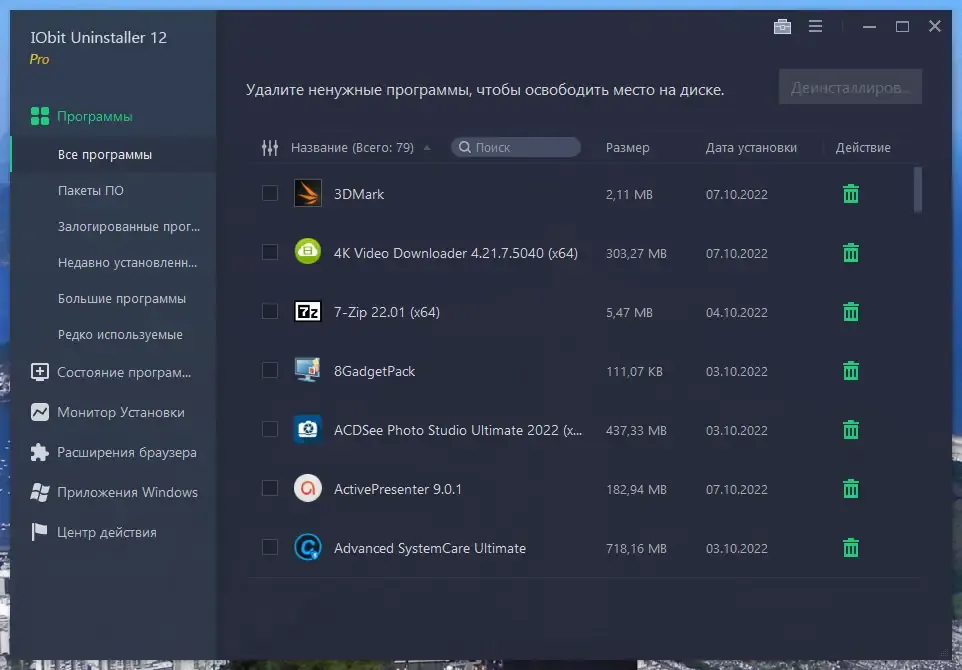Click the 7-Zip program icon

point(308,312)
